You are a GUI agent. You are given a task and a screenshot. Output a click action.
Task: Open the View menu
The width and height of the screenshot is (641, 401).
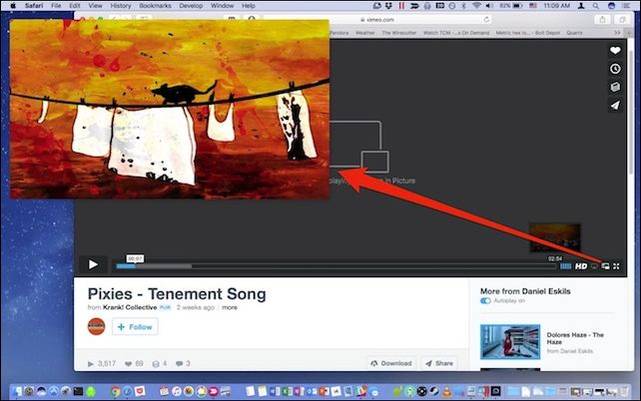pos(95,6)
